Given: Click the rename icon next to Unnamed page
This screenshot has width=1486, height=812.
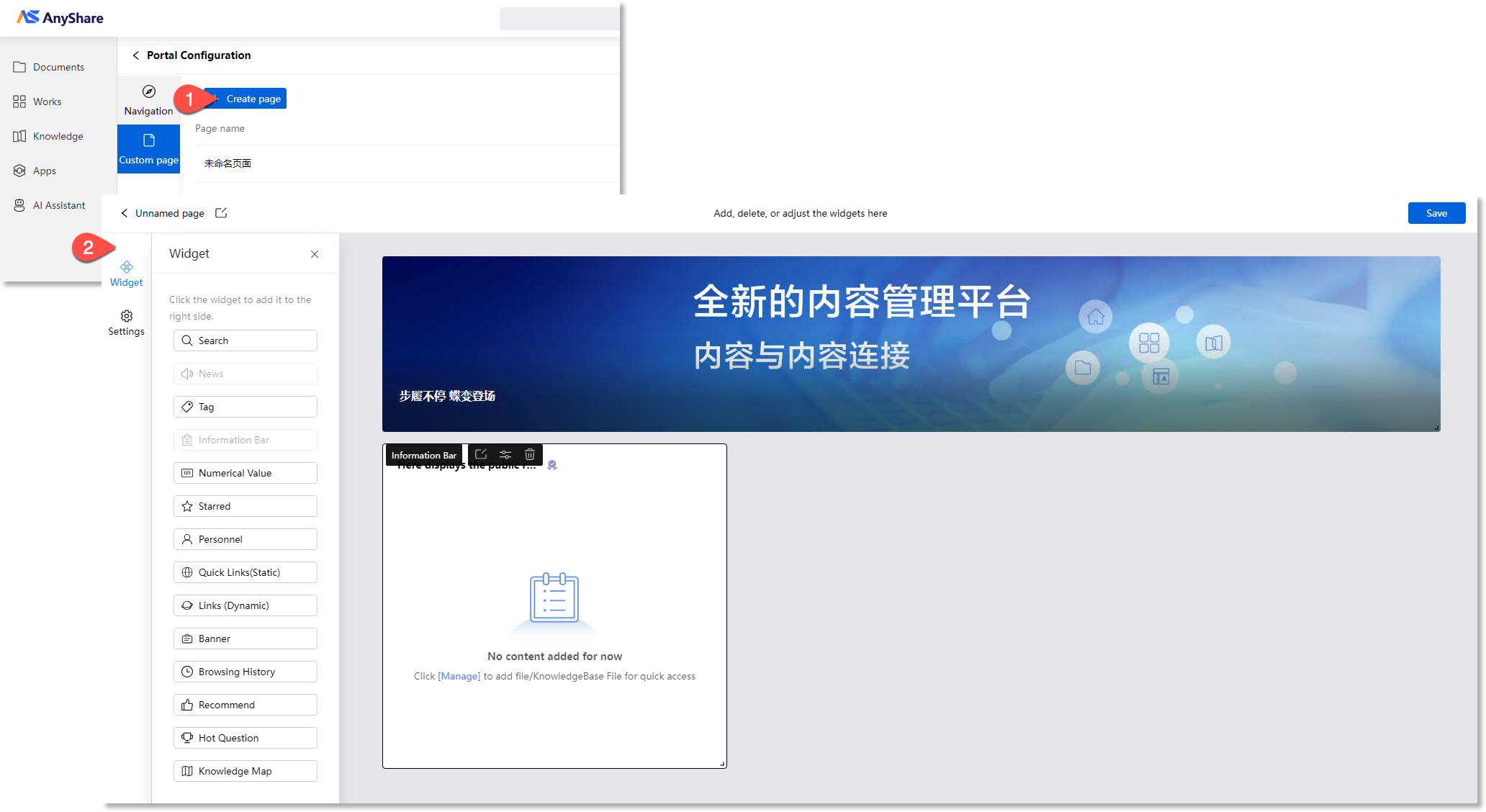Looking at the screenshot, I should click(x=221, y=213).
